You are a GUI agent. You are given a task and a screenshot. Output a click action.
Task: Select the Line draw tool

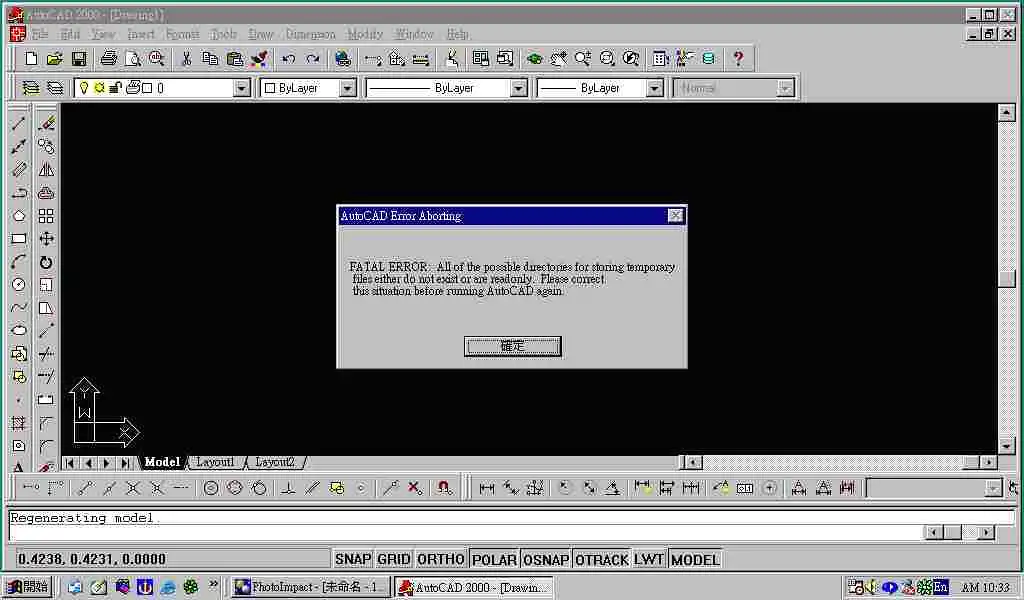(x=18, y=124)
